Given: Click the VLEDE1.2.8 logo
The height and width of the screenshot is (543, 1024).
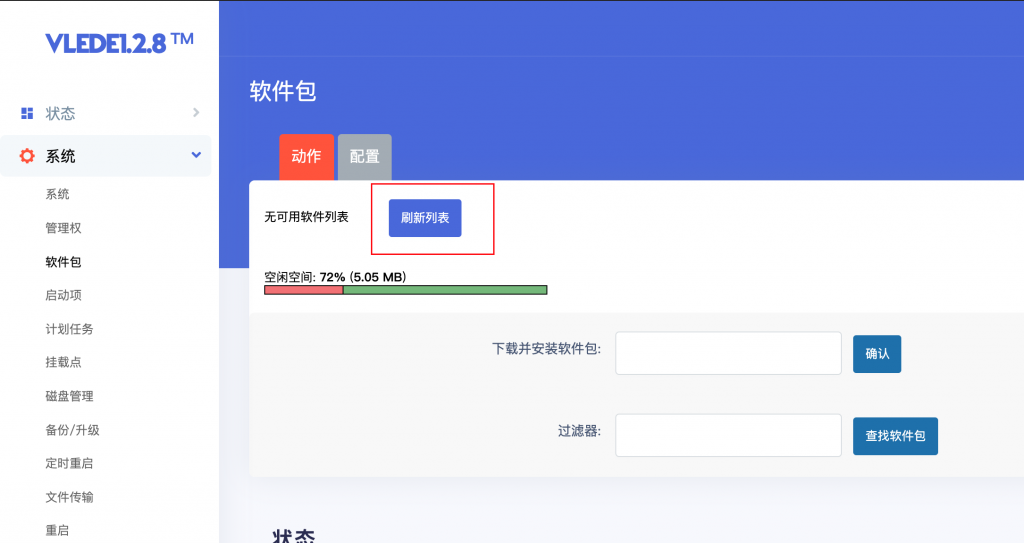Looking at the screenshot, I should [119, 42].
